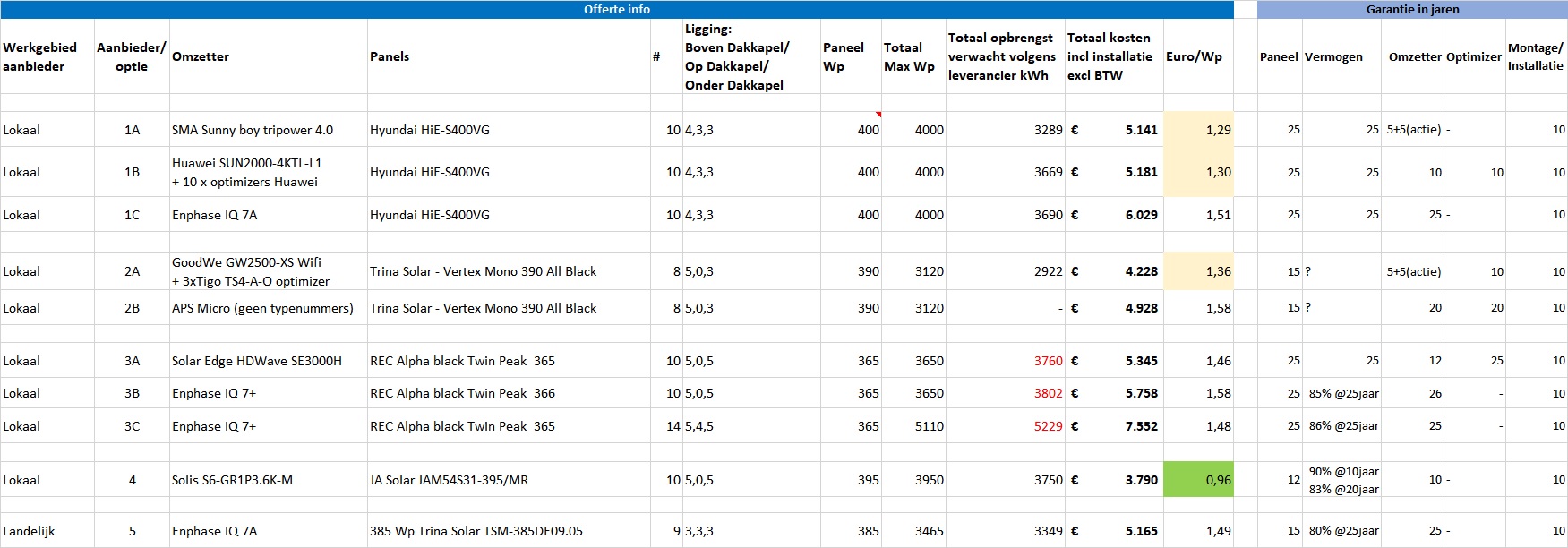This screenshot has height=548, width=1568.
Task: Select the '80% @25jaar' warranty cell
Action: pyautogui.click(x=1341, y=531)
